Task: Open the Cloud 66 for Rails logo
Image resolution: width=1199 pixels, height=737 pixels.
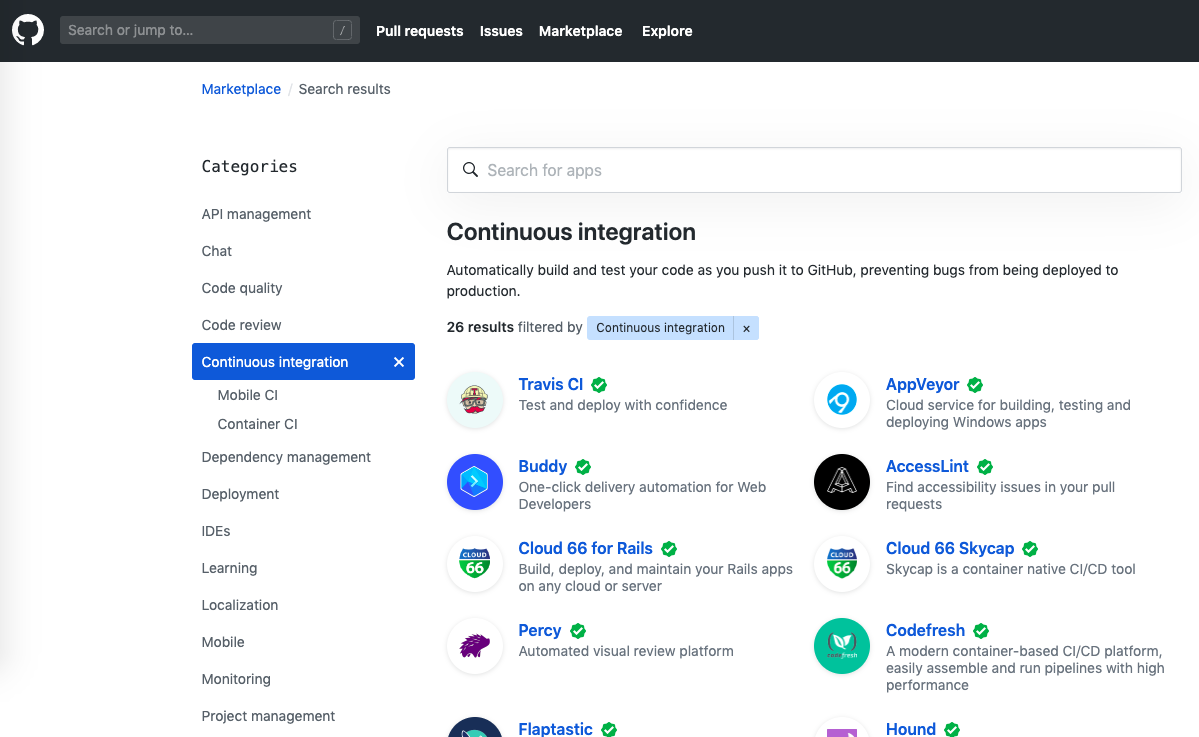Action: (x=475, y=563)
